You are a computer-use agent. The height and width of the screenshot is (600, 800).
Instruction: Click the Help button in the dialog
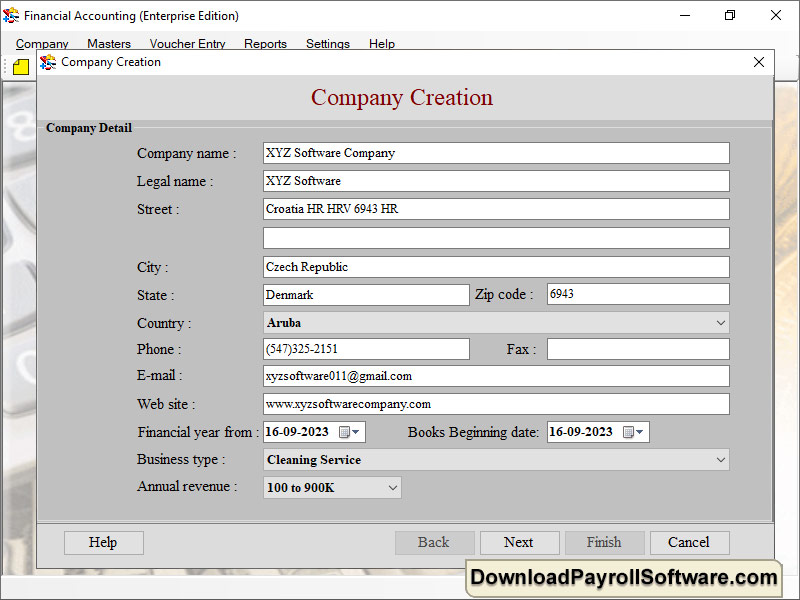click(x=103, y=542)
